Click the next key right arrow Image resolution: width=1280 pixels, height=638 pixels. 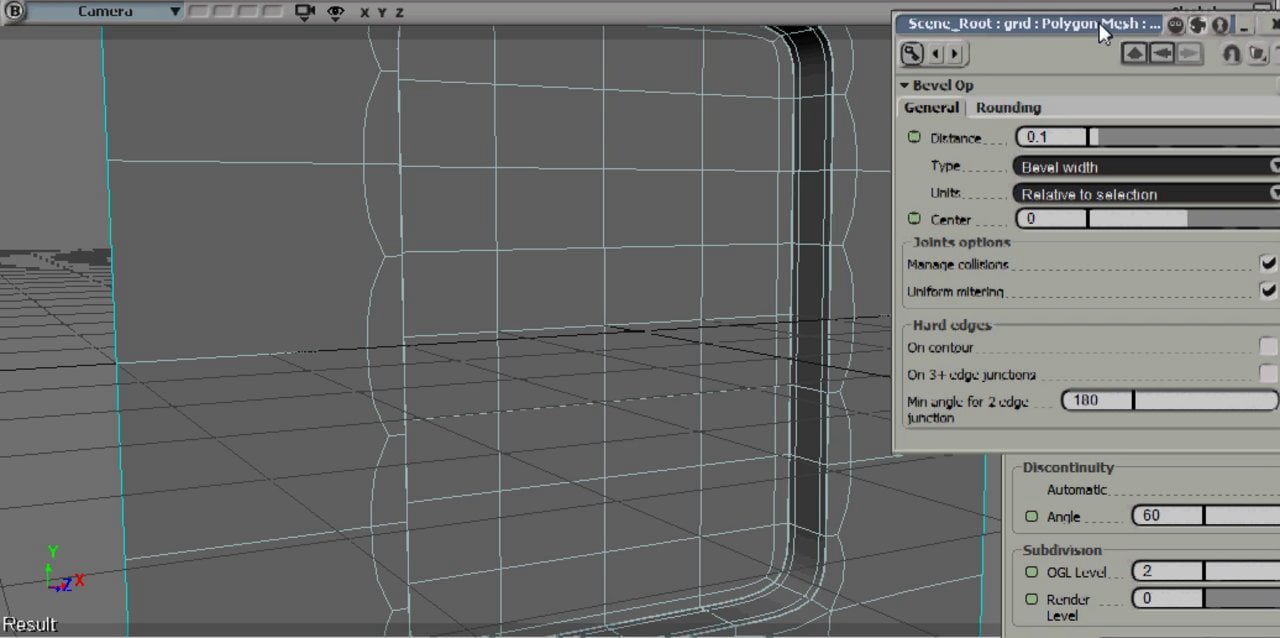click(x=954, y=53)
